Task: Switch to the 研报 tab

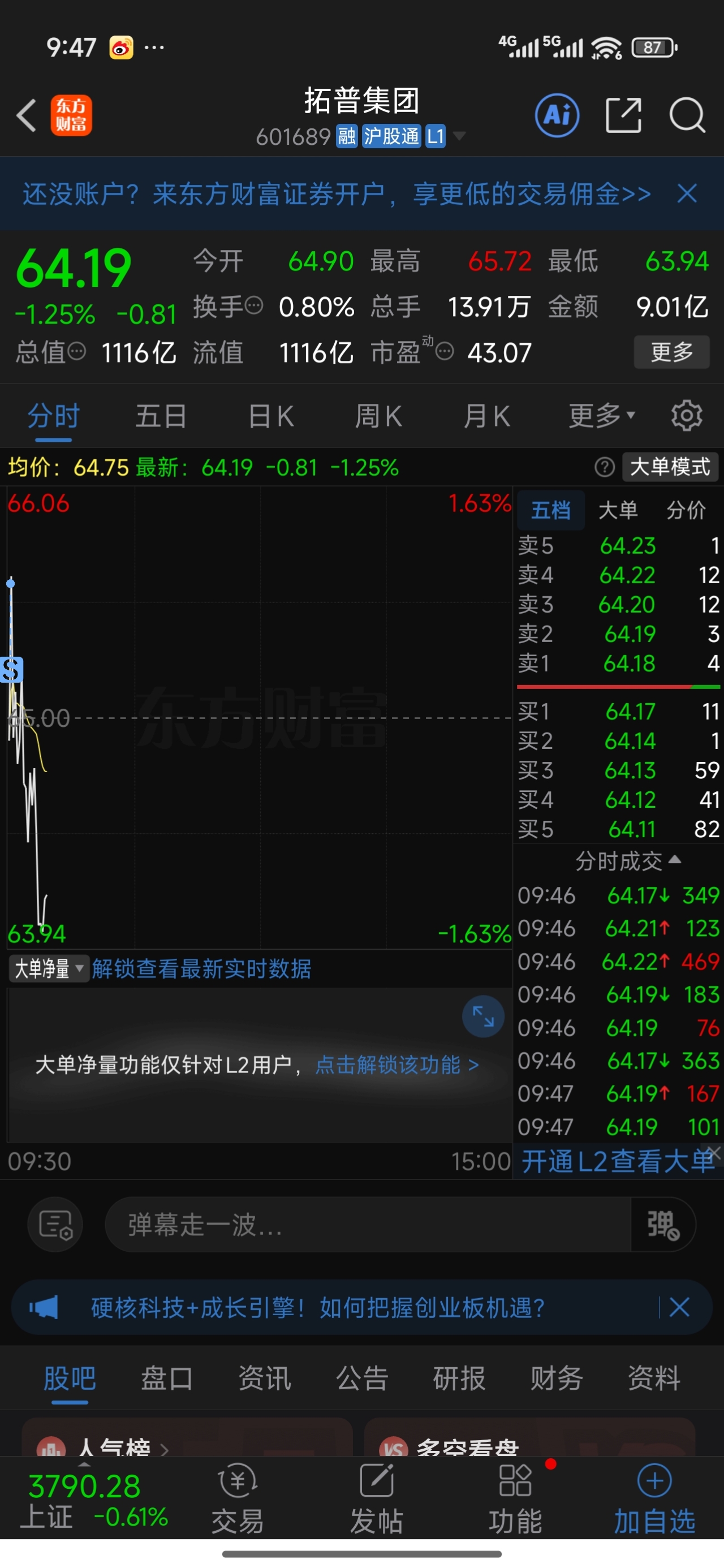Action: click(459, 1379)
